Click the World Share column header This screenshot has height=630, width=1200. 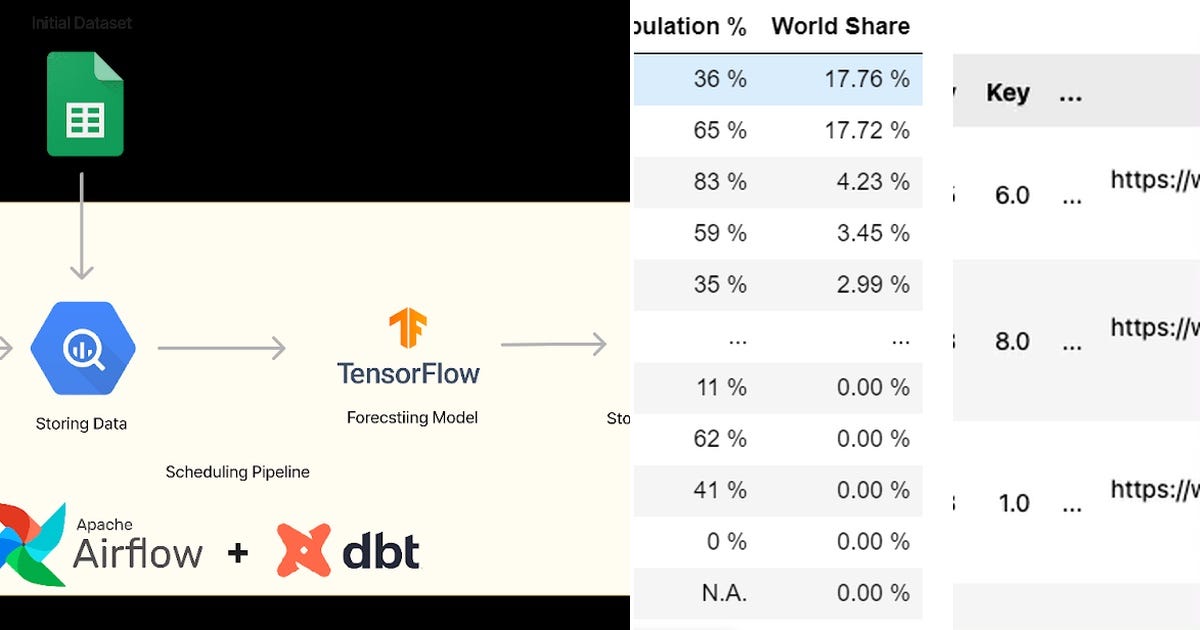tap(840, 27)
